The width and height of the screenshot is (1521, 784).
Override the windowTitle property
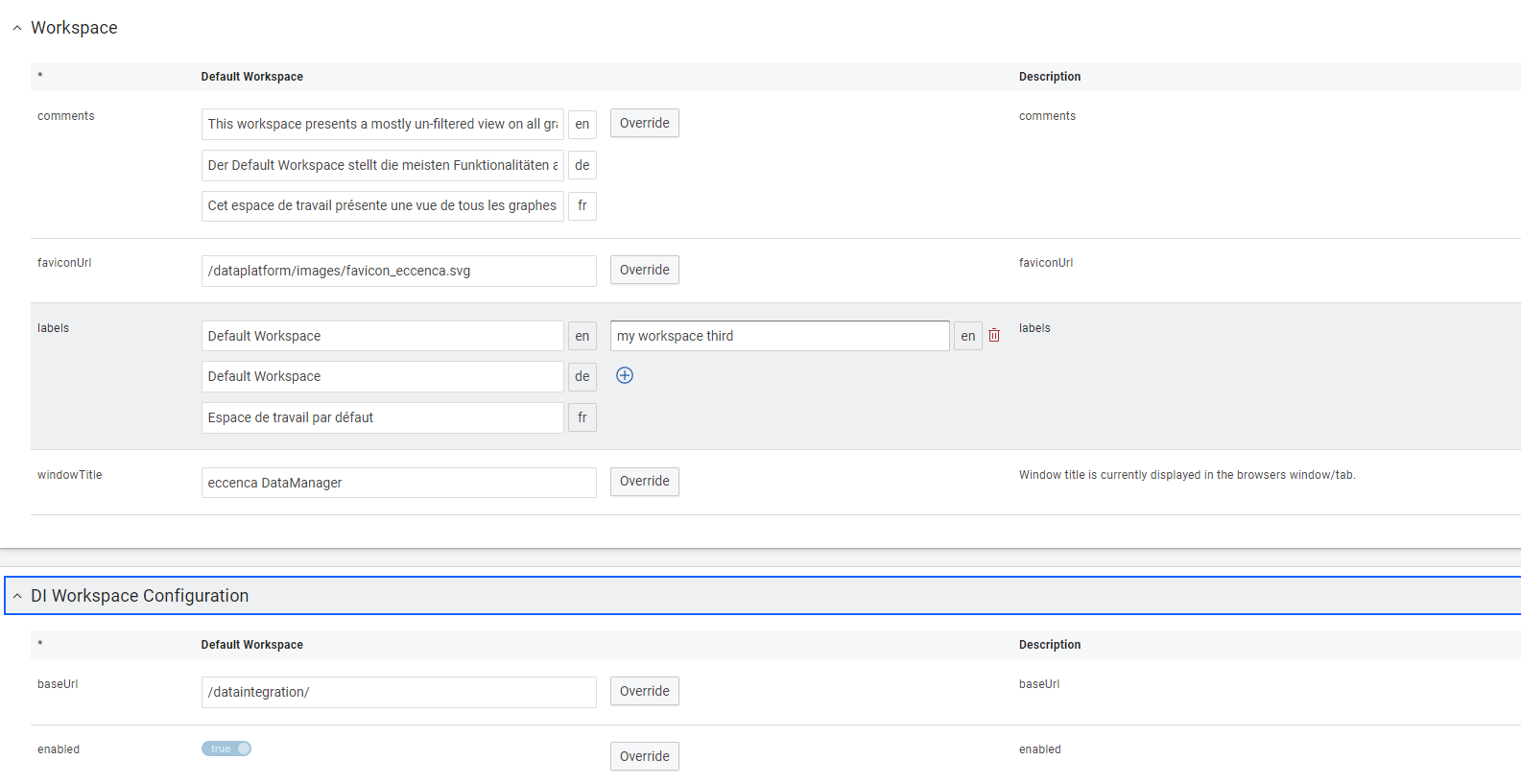(x=645, y=481)
